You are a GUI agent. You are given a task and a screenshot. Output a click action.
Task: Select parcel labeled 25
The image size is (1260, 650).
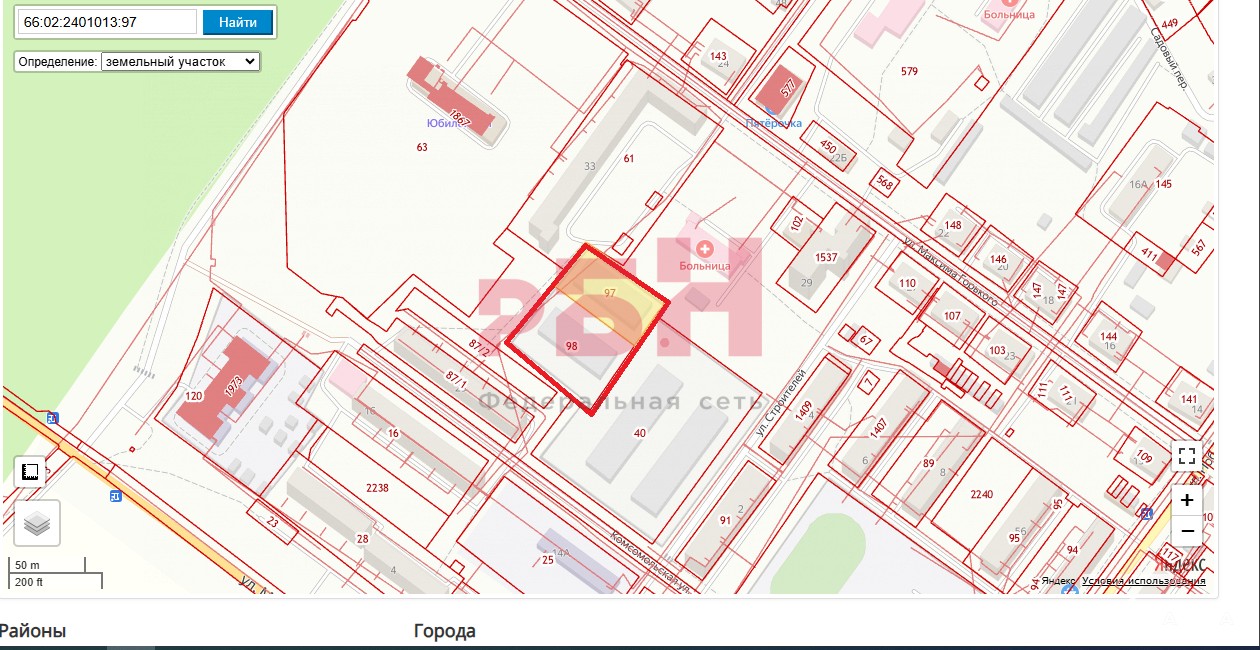click(x=547, y=560)
